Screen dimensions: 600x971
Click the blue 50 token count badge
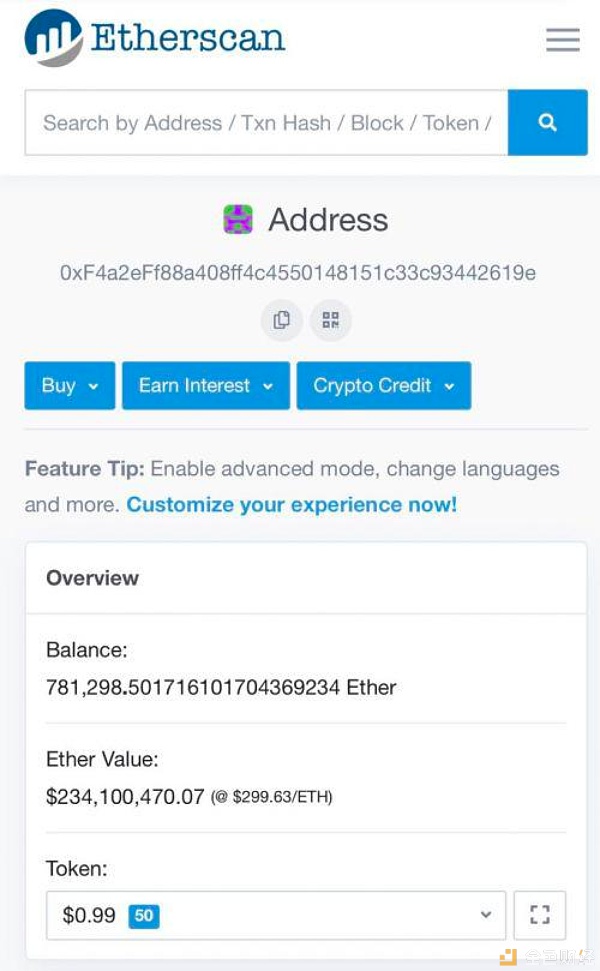coord(144,916)
